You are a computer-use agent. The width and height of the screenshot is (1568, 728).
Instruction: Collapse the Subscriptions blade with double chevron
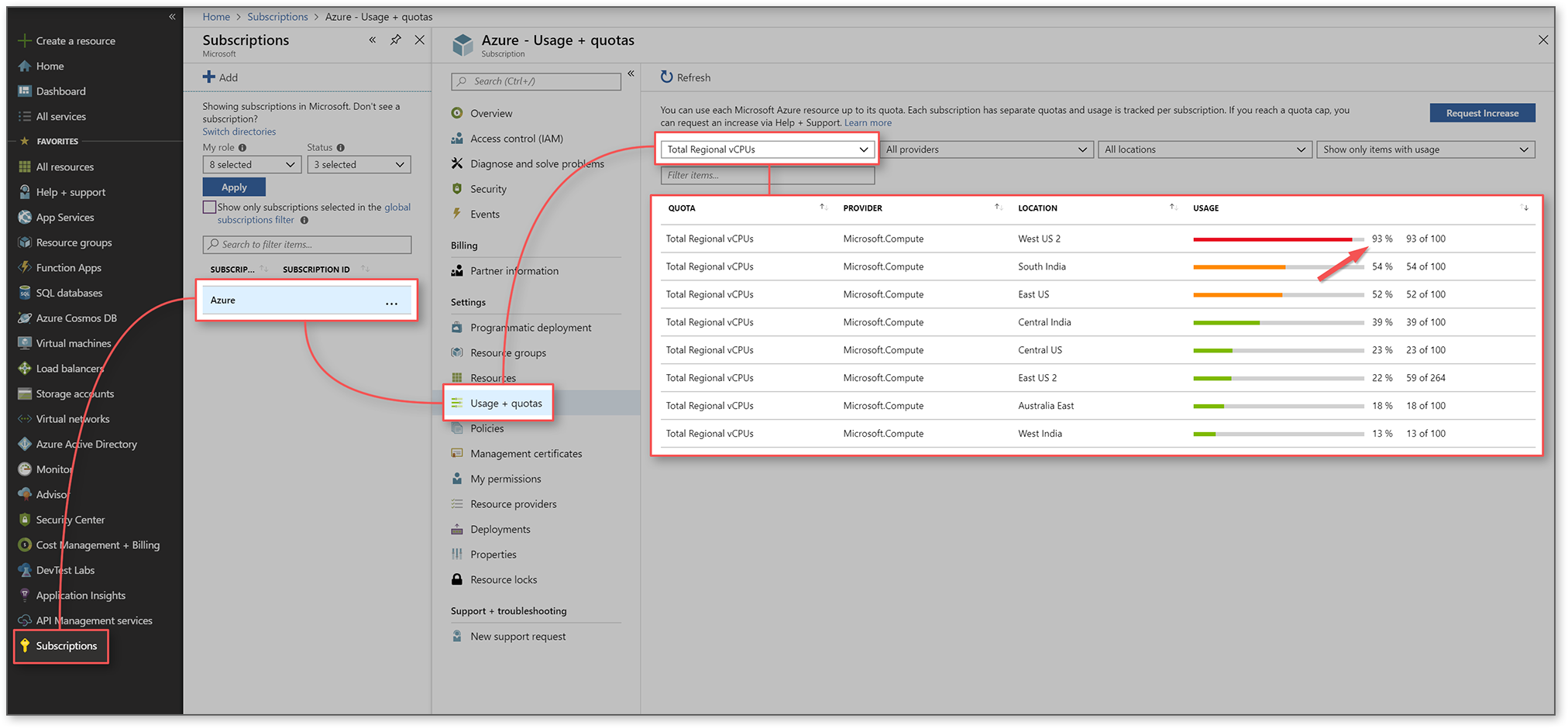[x=373, y=39]
